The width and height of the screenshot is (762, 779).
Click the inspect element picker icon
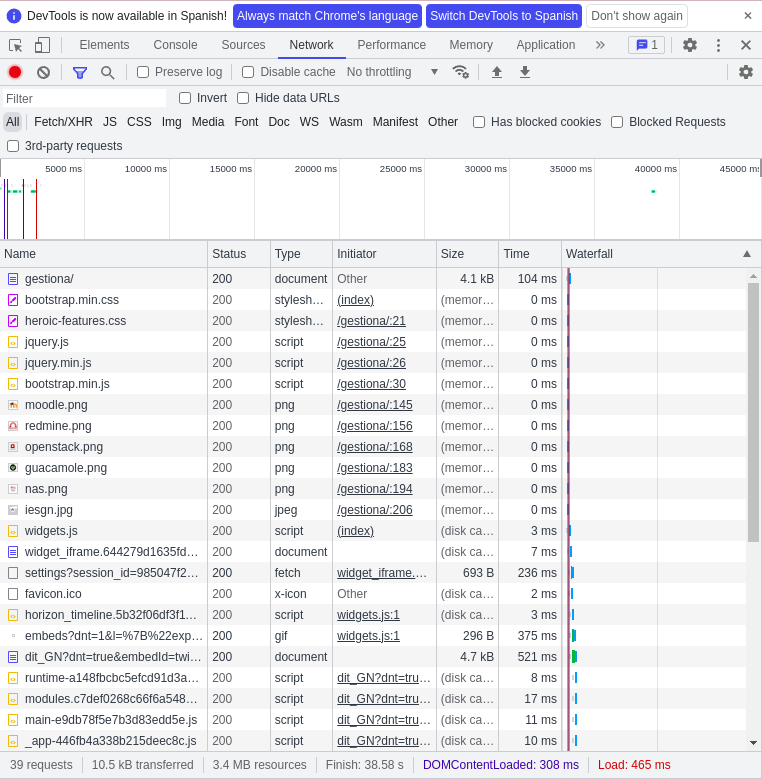16,45
